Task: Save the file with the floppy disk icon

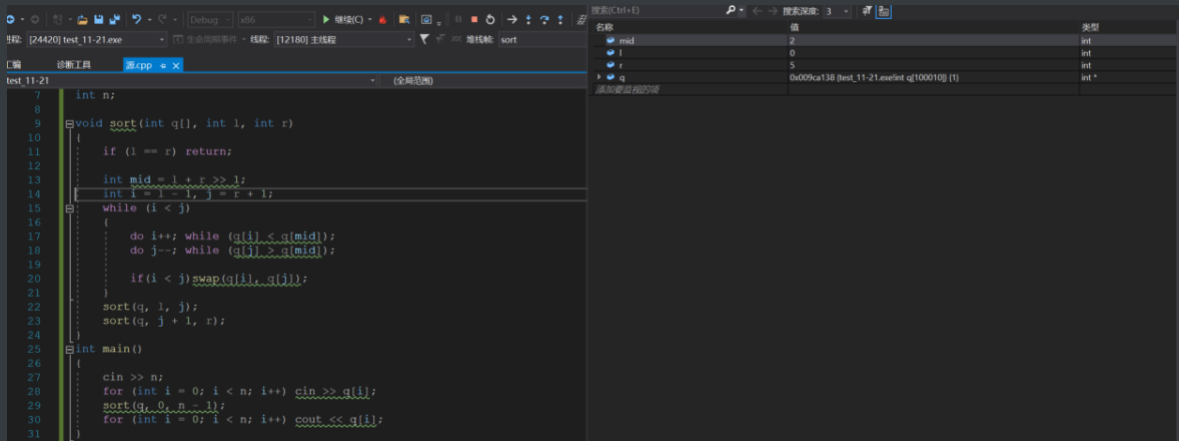Action: (99, 19)
